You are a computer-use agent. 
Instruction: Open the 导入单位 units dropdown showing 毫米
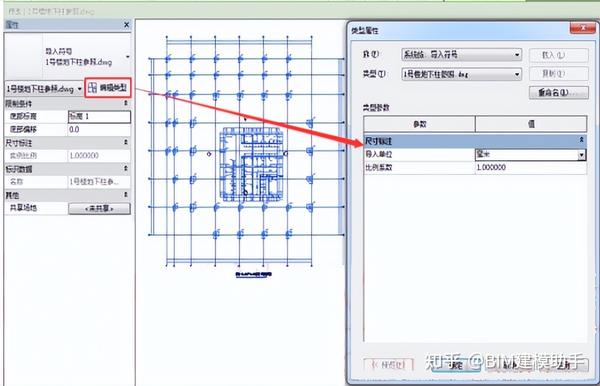pyautogui.click(x=530, y=155)
